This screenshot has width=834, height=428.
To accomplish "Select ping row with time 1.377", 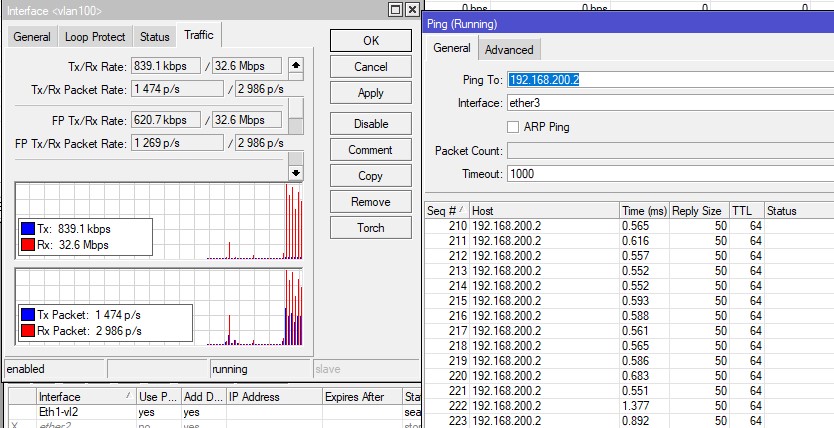I will pyautogui.click(x=629, y=405).
